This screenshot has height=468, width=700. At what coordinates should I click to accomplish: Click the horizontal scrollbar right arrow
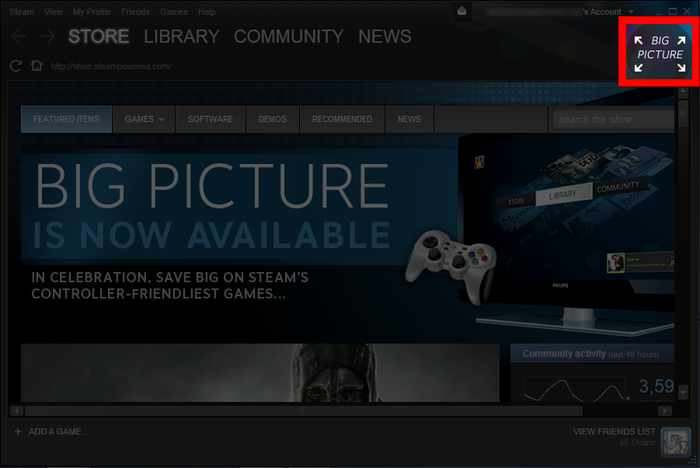[665, 410]
